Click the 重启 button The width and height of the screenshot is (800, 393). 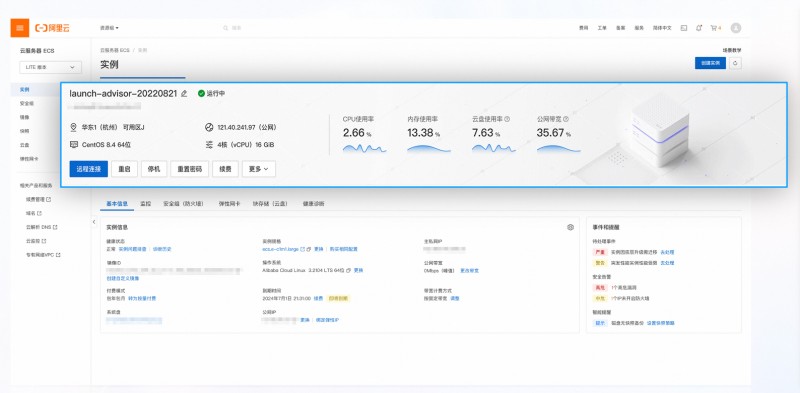[x=124, y=169]
